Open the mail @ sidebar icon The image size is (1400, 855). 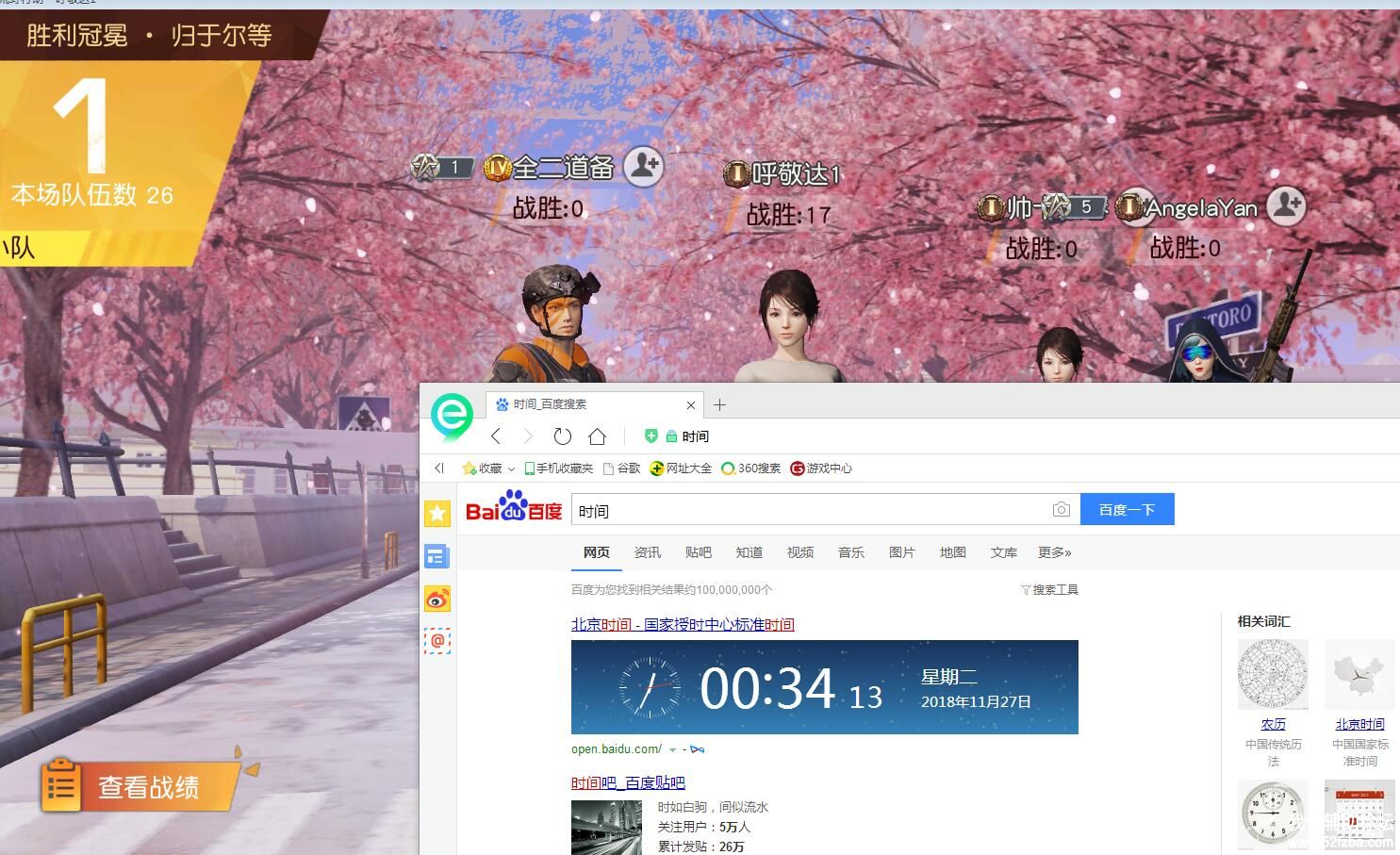coord(437,641)
